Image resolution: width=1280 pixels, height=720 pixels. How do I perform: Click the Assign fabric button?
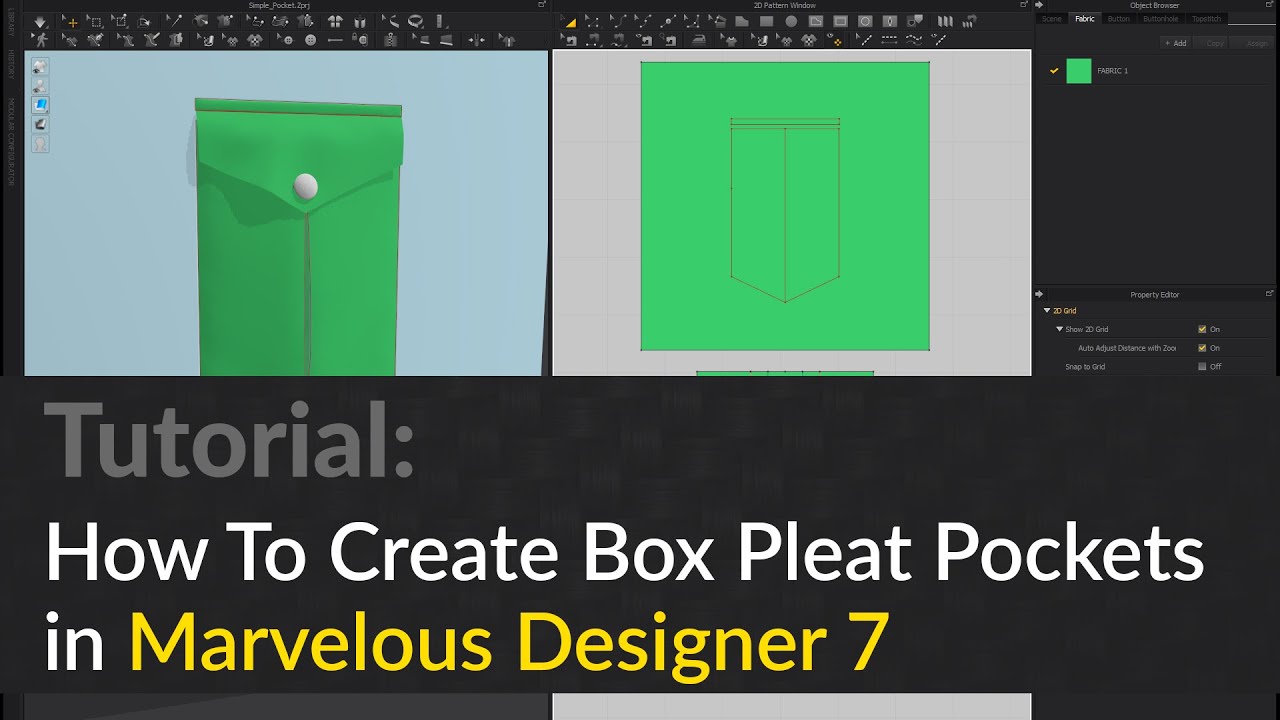[x=1251, y=43]
